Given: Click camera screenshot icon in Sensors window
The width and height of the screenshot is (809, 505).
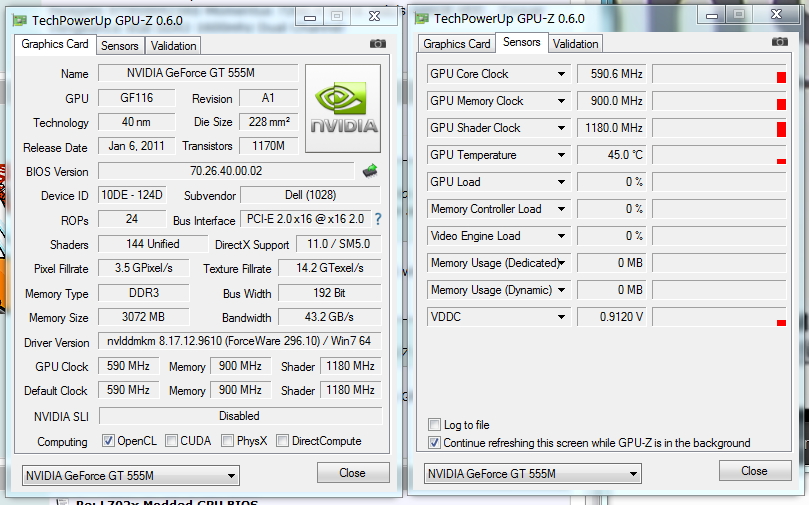Looking at the screenshot, I should coord(780,42).
